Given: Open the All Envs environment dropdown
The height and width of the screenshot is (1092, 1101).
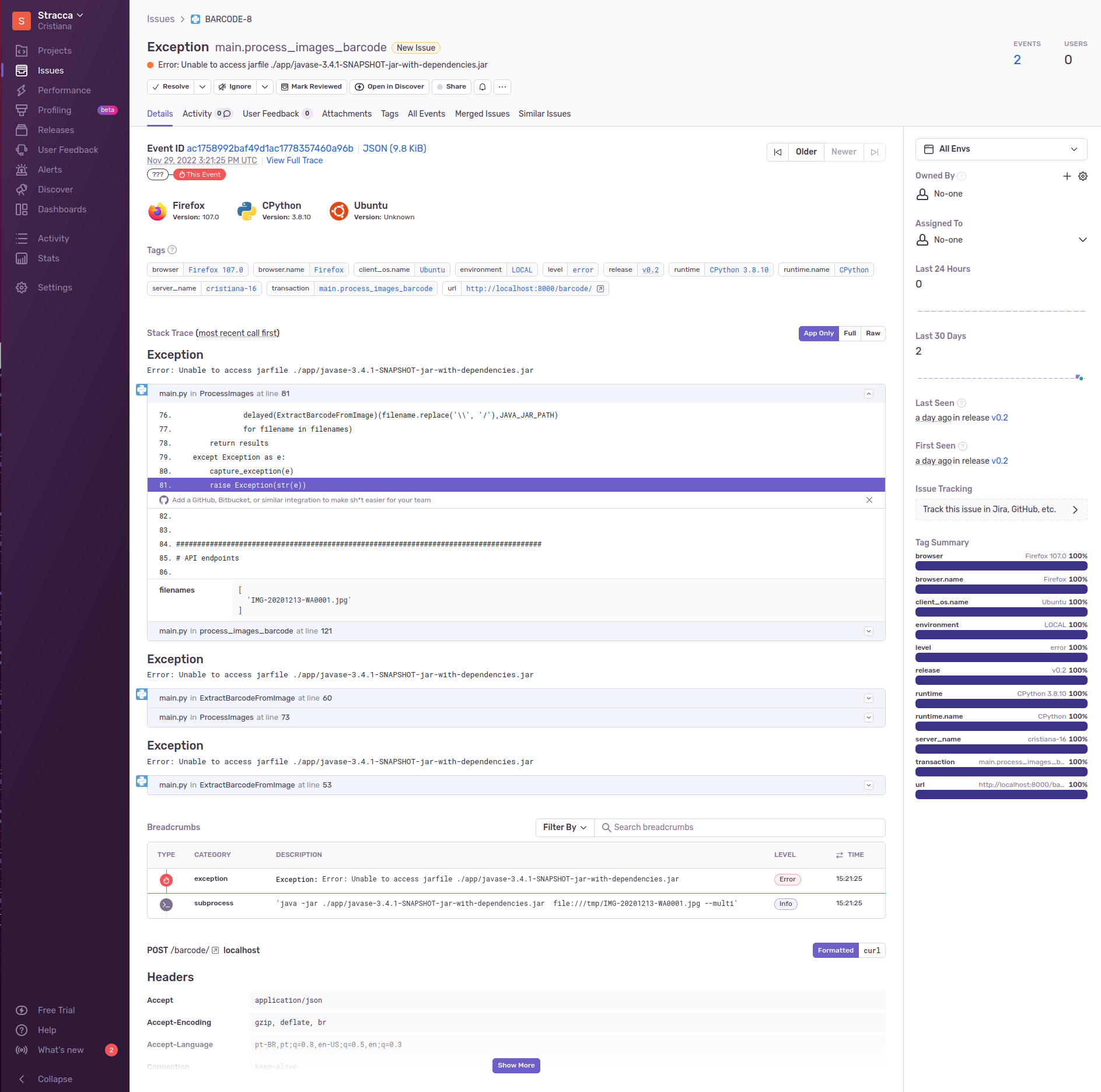Looking at the screenshot, I should (1001, 149).
